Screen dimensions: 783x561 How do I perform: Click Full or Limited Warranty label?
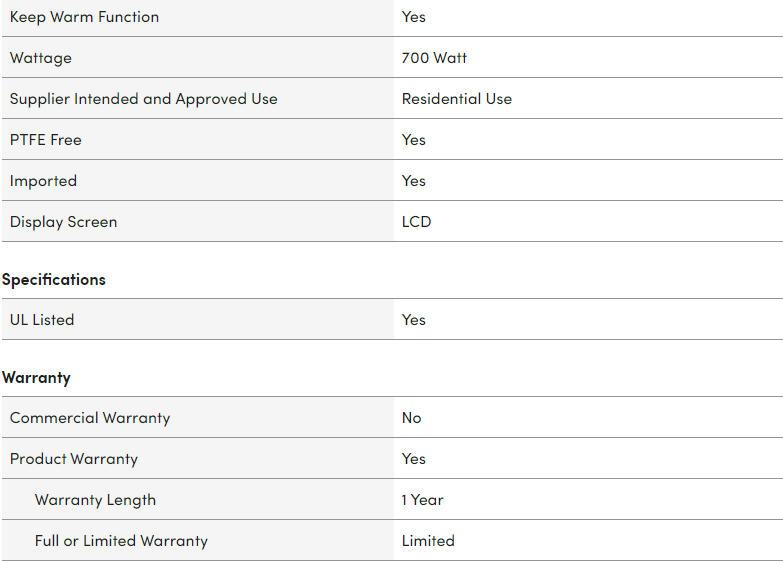(x=121, y=541)
